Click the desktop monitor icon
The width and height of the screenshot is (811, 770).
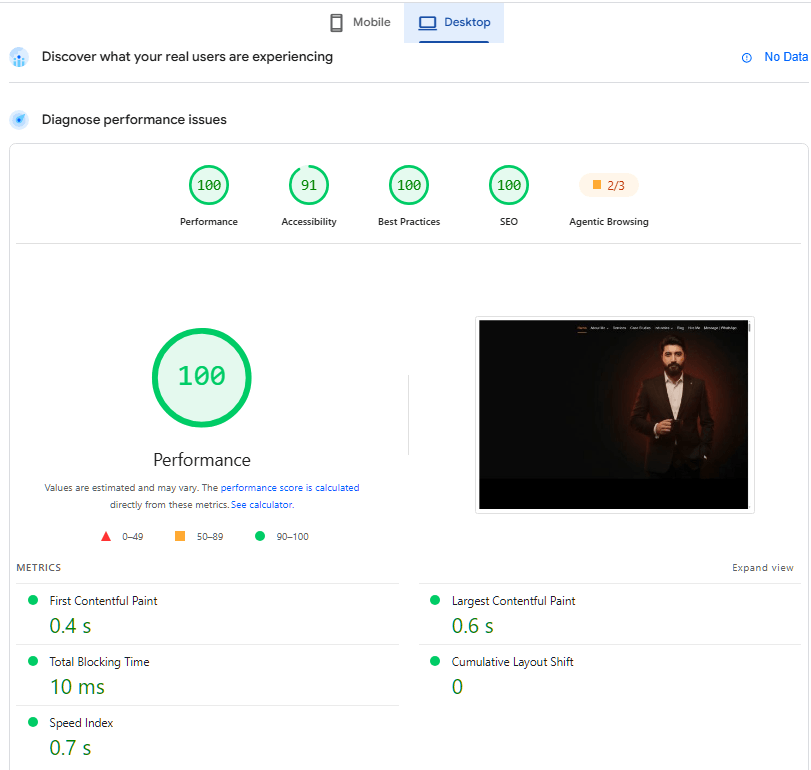427,23
